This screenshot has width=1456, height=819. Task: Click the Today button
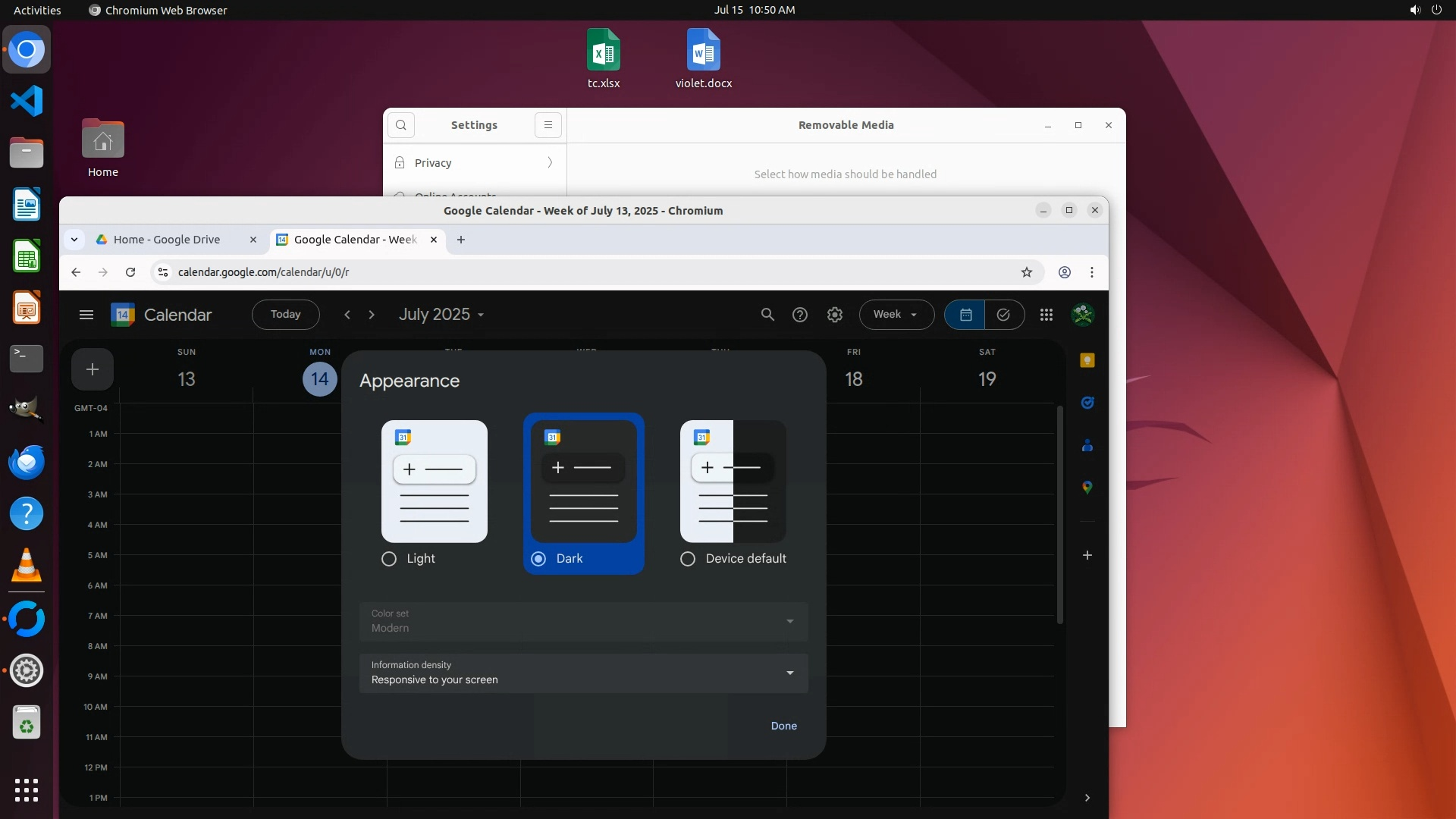click(285, 315)
